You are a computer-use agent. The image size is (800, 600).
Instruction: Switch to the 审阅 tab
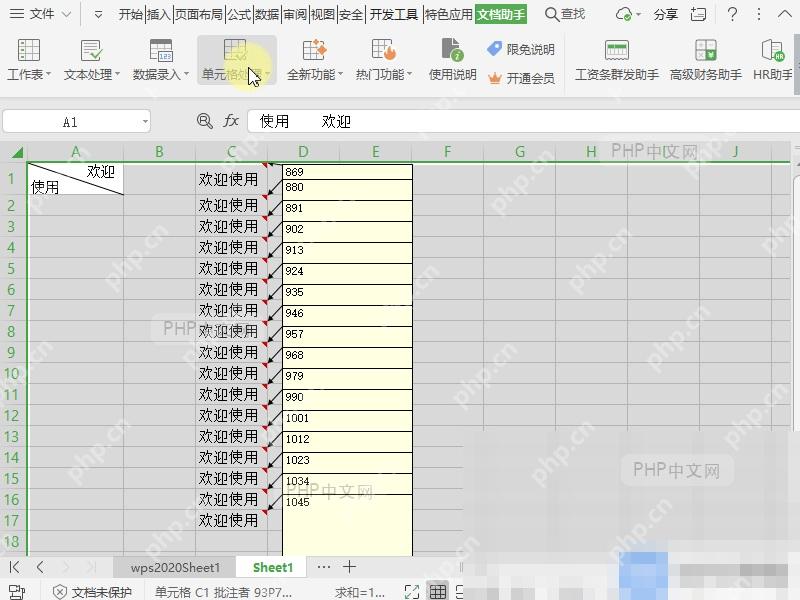pyautogui.click(x=295, y=14)
